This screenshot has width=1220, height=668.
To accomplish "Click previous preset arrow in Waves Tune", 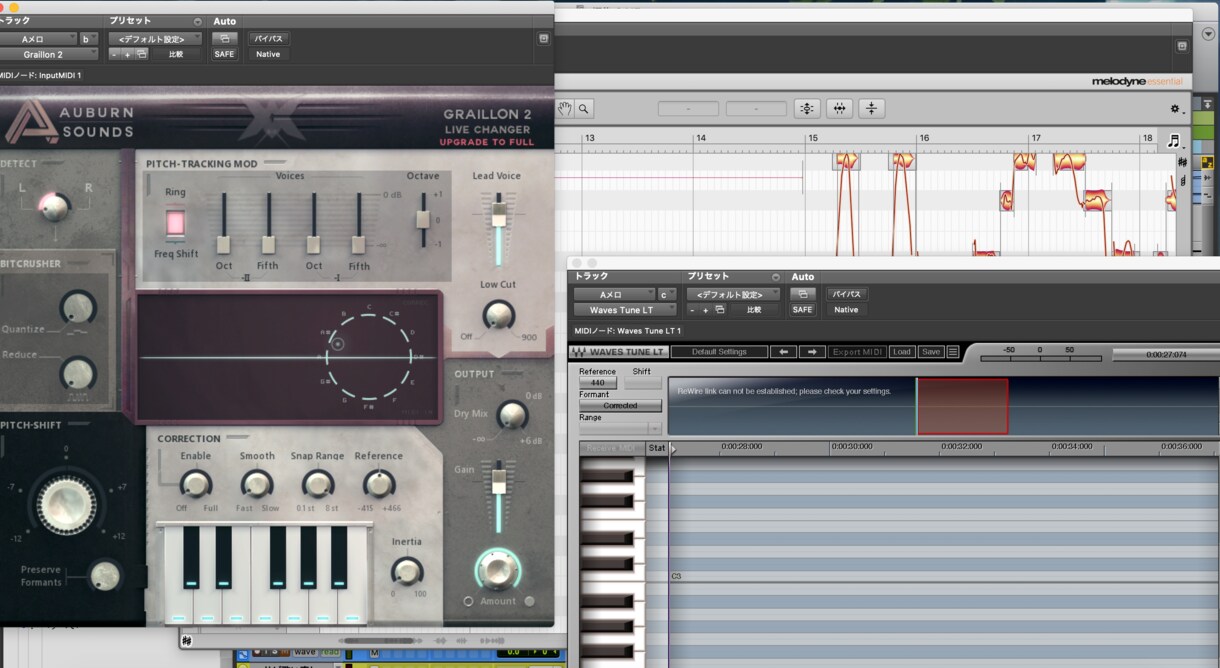I will point(784,352).
